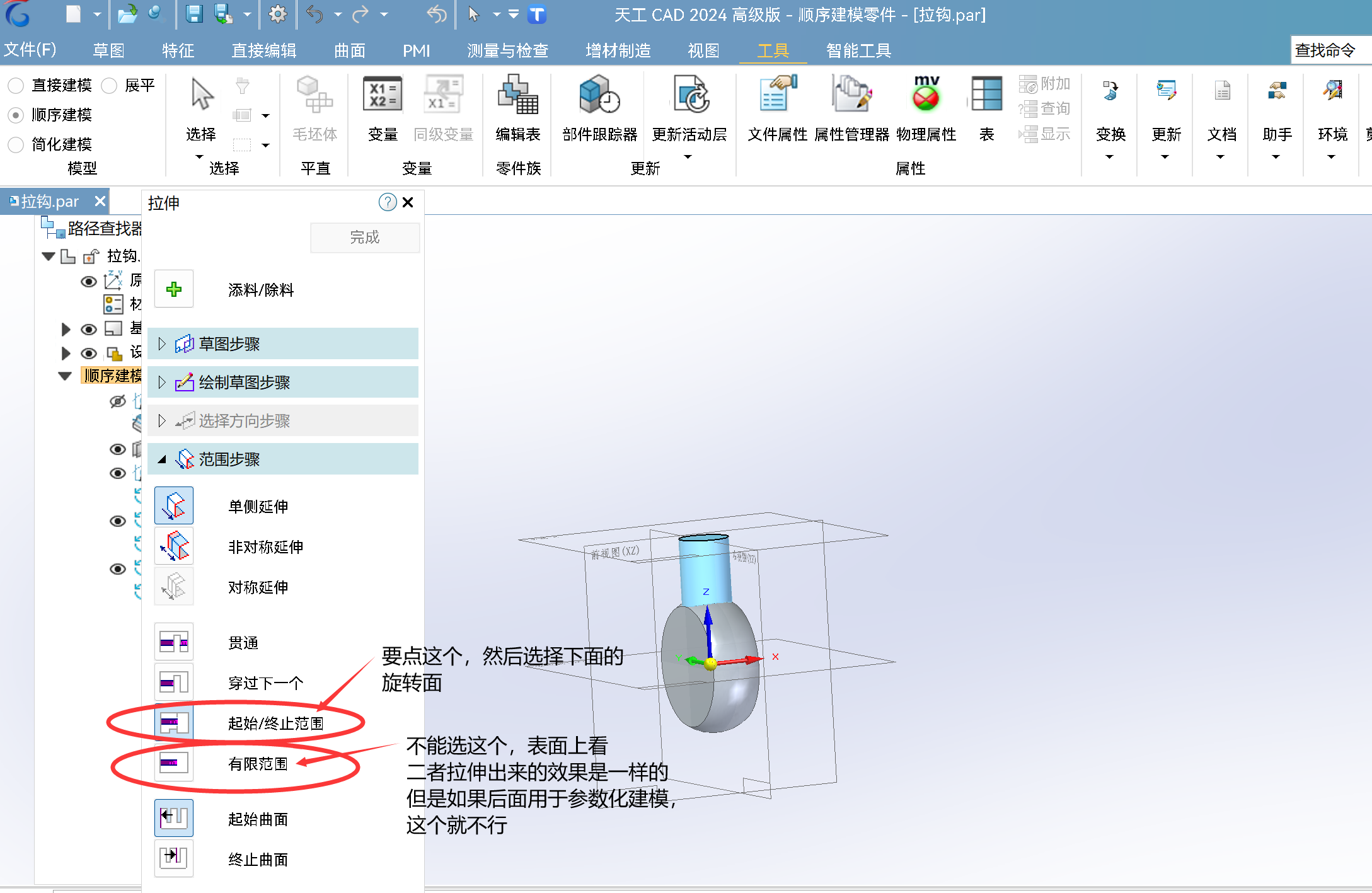Click the New document icon
1372x893 pixels.
[74, 14]
